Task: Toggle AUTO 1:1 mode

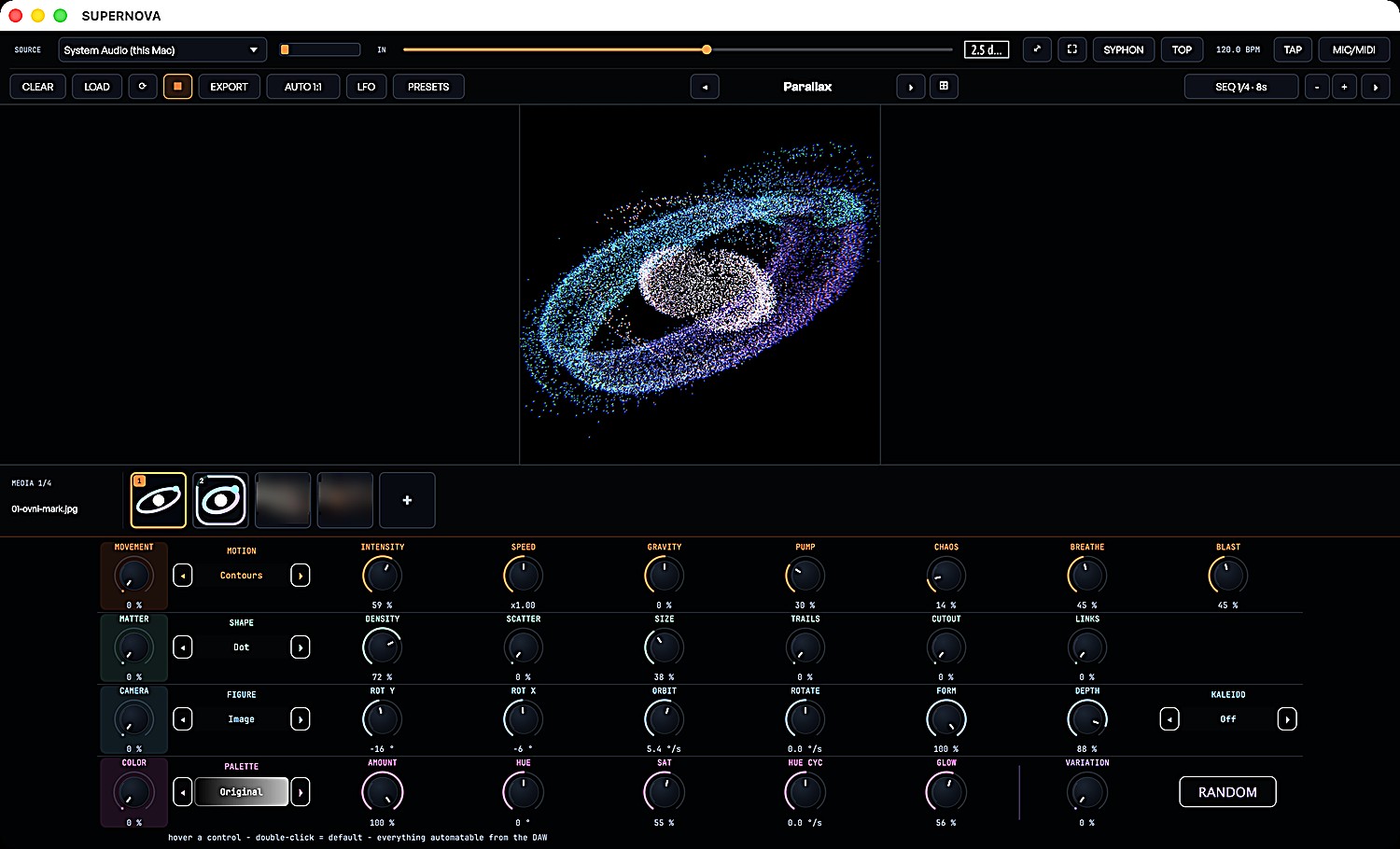Action: [303, 87]
